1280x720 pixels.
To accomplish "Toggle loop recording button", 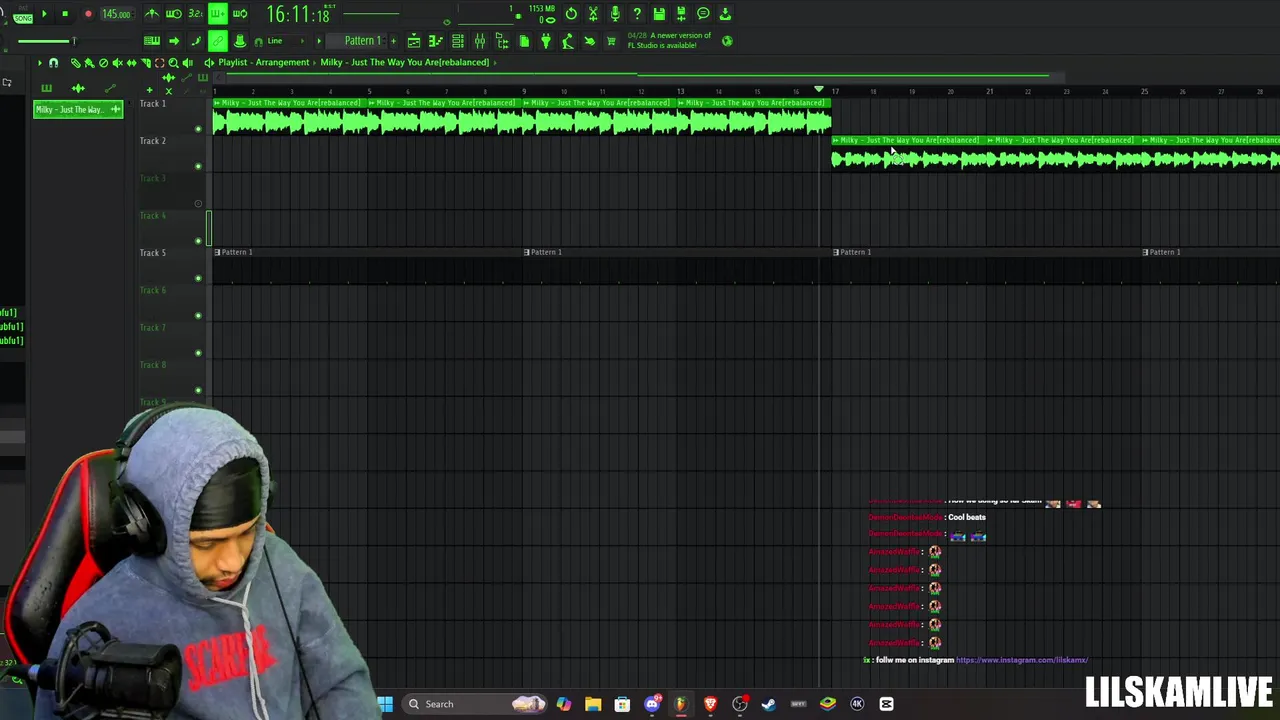I will point(240,14).
